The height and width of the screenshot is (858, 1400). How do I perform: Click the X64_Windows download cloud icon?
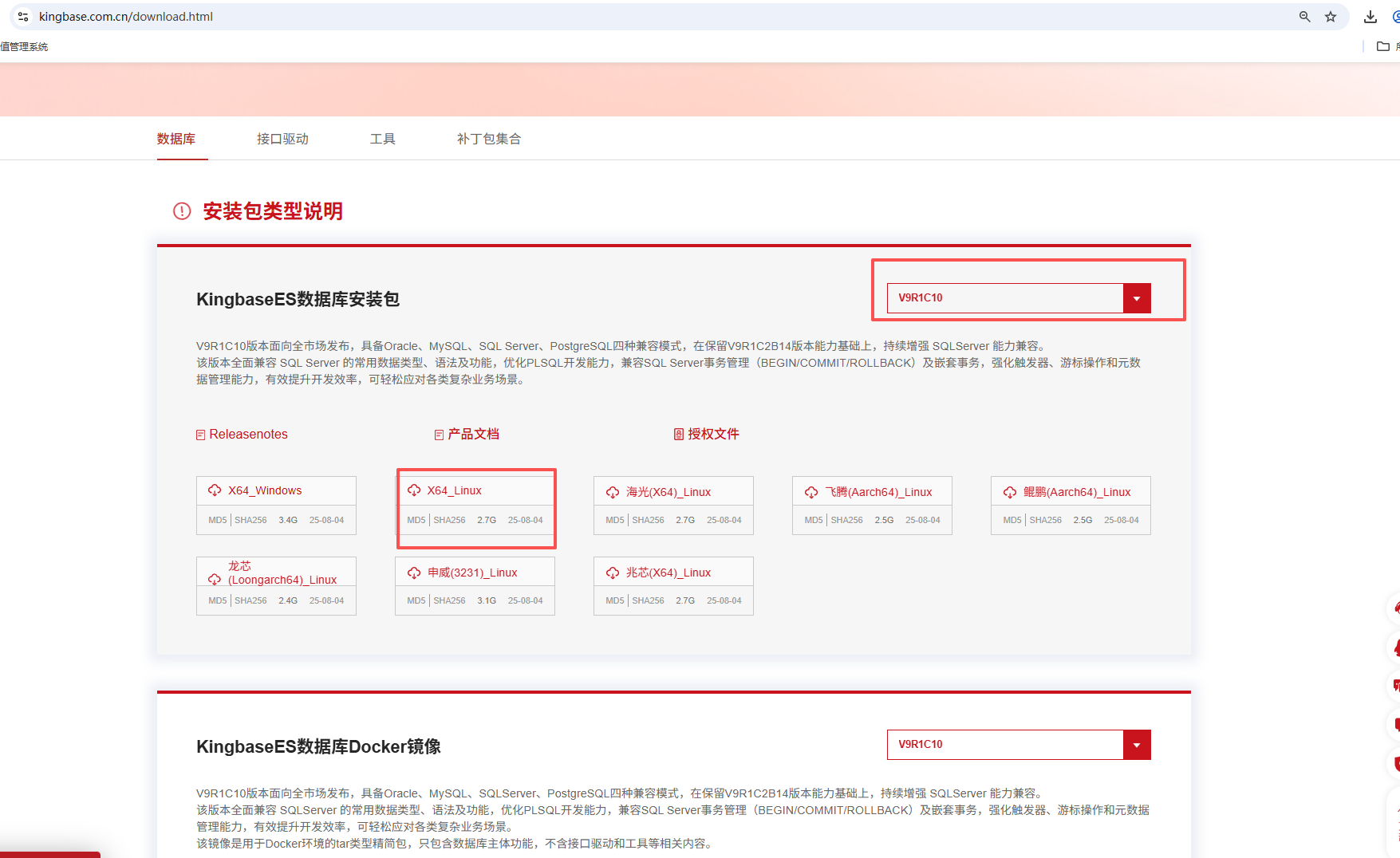[215, 490]
